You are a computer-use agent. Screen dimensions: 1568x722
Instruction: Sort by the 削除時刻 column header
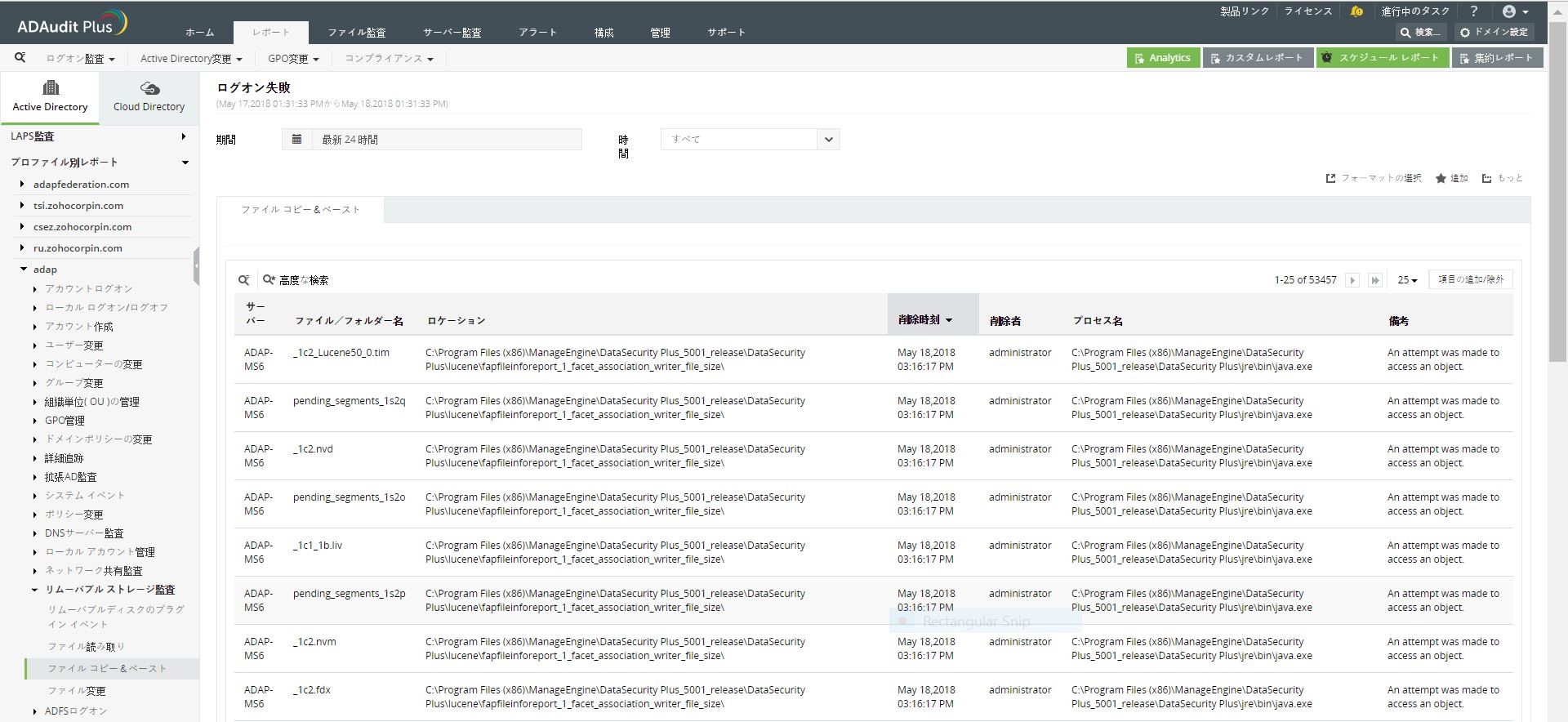pyautogui.click(x=925, y=320)
